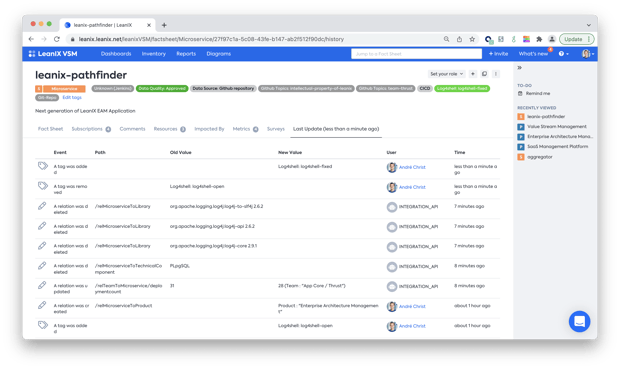620x369 pixels.
Task: Click the pencil icon of relMicroserviceToProduct row
Action: (x=42, y=305)
